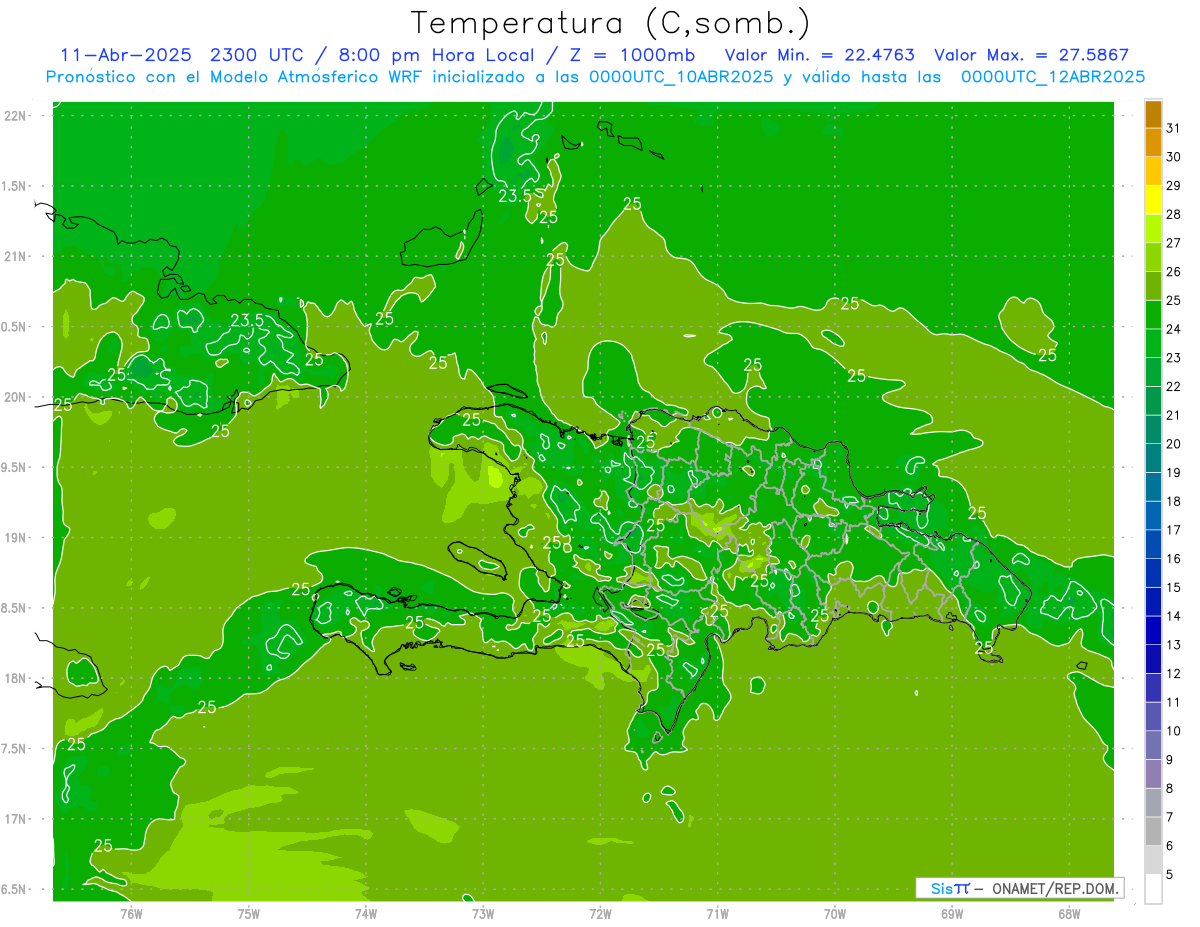Click the '69W' longitude axis label
The image size is (1200, 927).
click(952, 913)
